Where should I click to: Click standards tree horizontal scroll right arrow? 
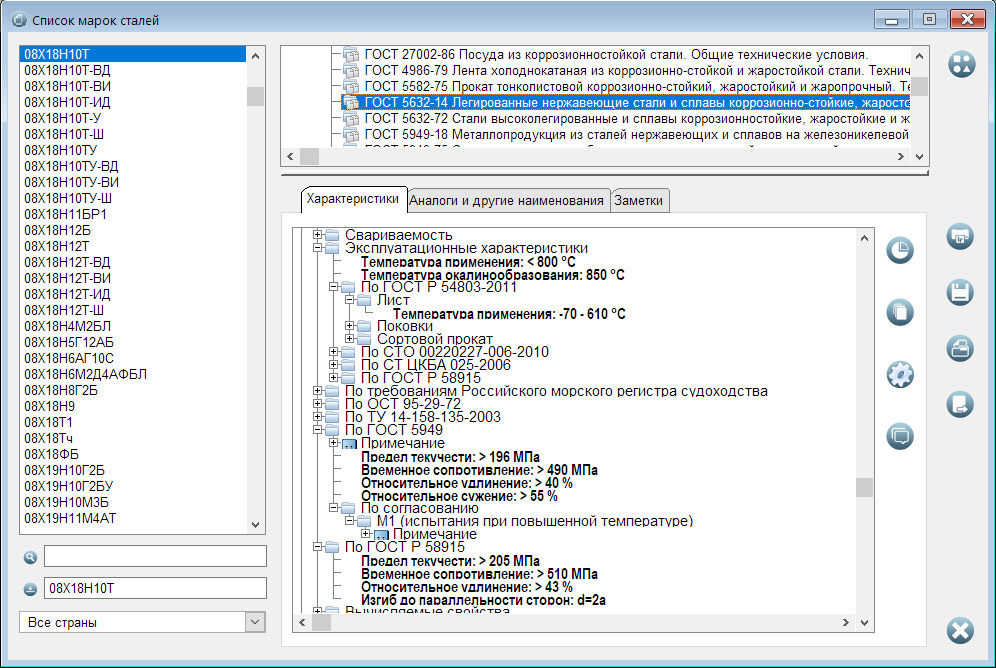coord(901,156)
